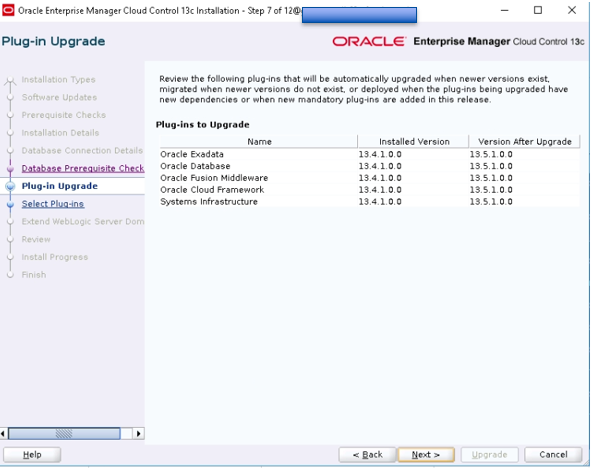Proceed with the Next button
The width and height of the screenshot is (594, 470).
coord(426,454)
